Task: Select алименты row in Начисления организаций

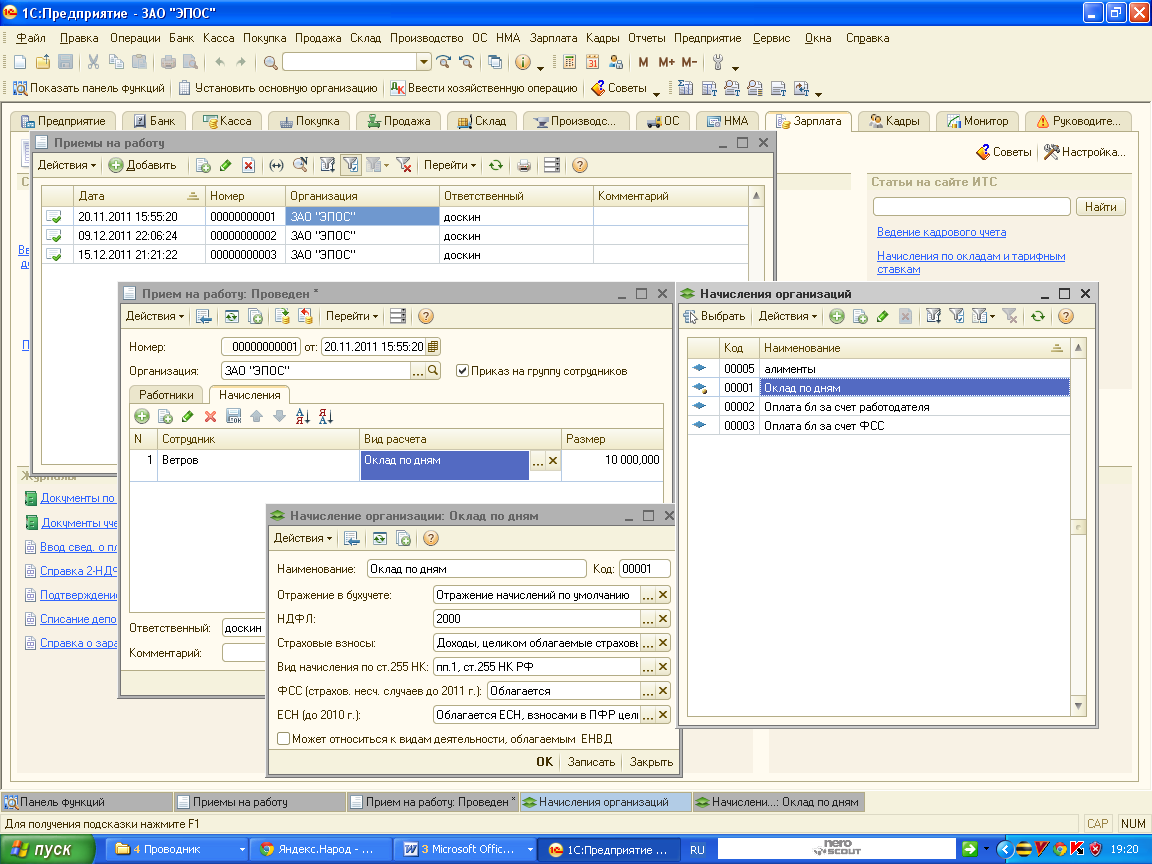Action: 879,369
